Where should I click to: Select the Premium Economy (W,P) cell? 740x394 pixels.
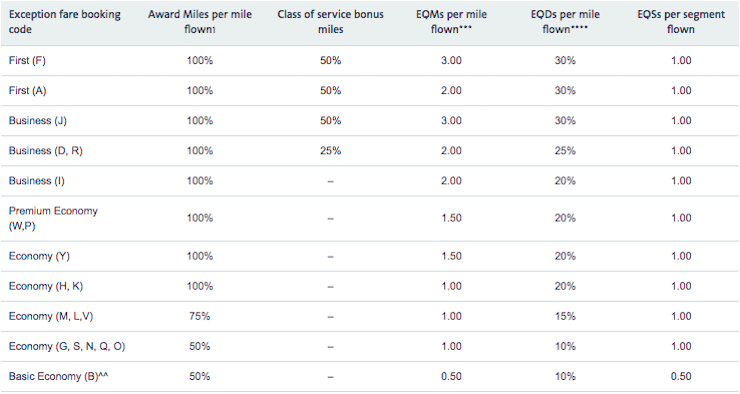53,218
